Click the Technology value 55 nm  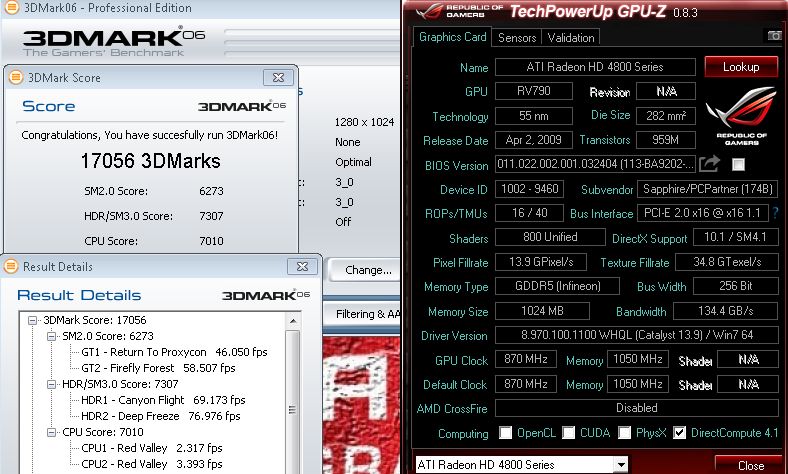coord(534,116)
